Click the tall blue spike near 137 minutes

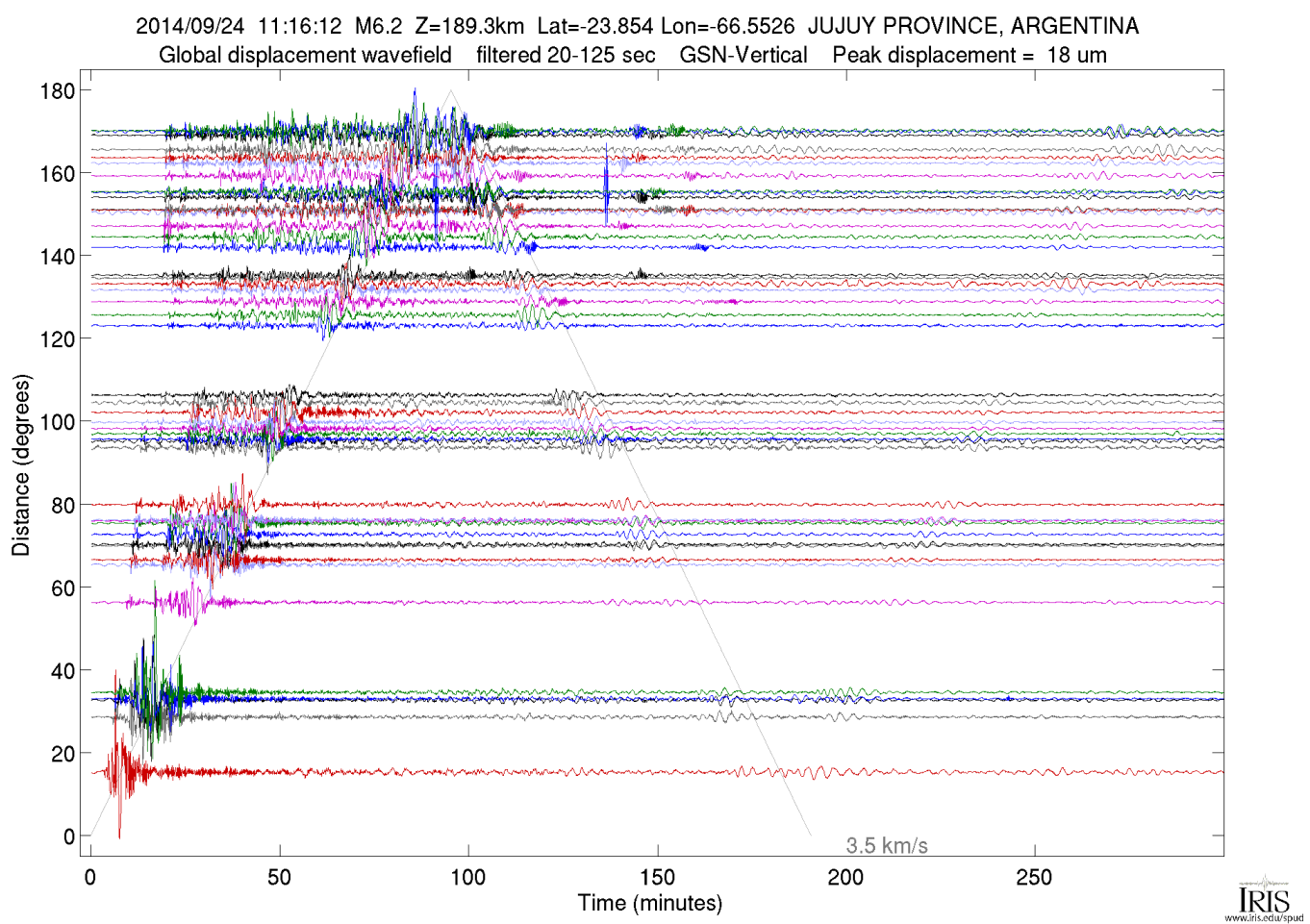point(606,183)
